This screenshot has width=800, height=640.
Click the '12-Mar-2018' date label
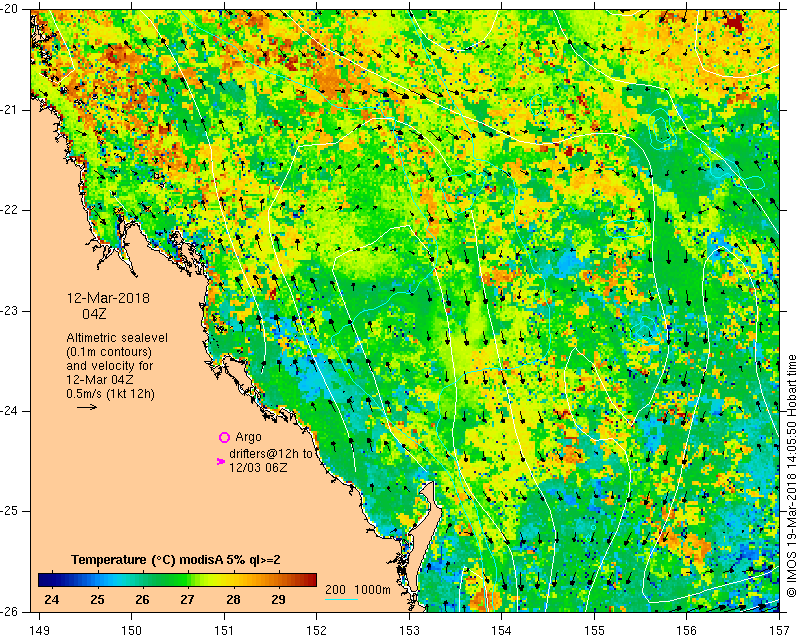click(108, 298)
